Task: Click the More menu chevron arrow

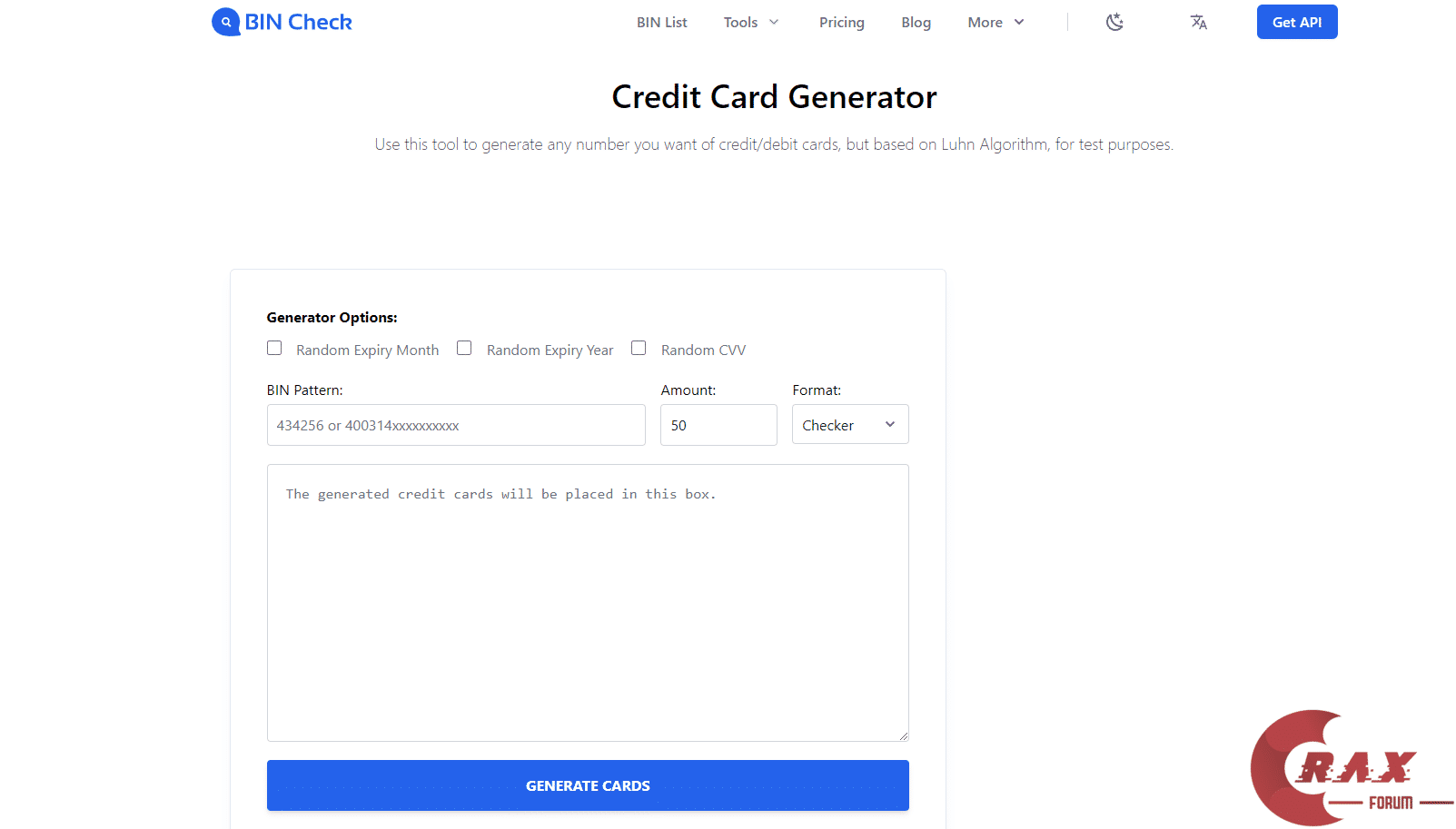Action: [x=1019, y=22]
